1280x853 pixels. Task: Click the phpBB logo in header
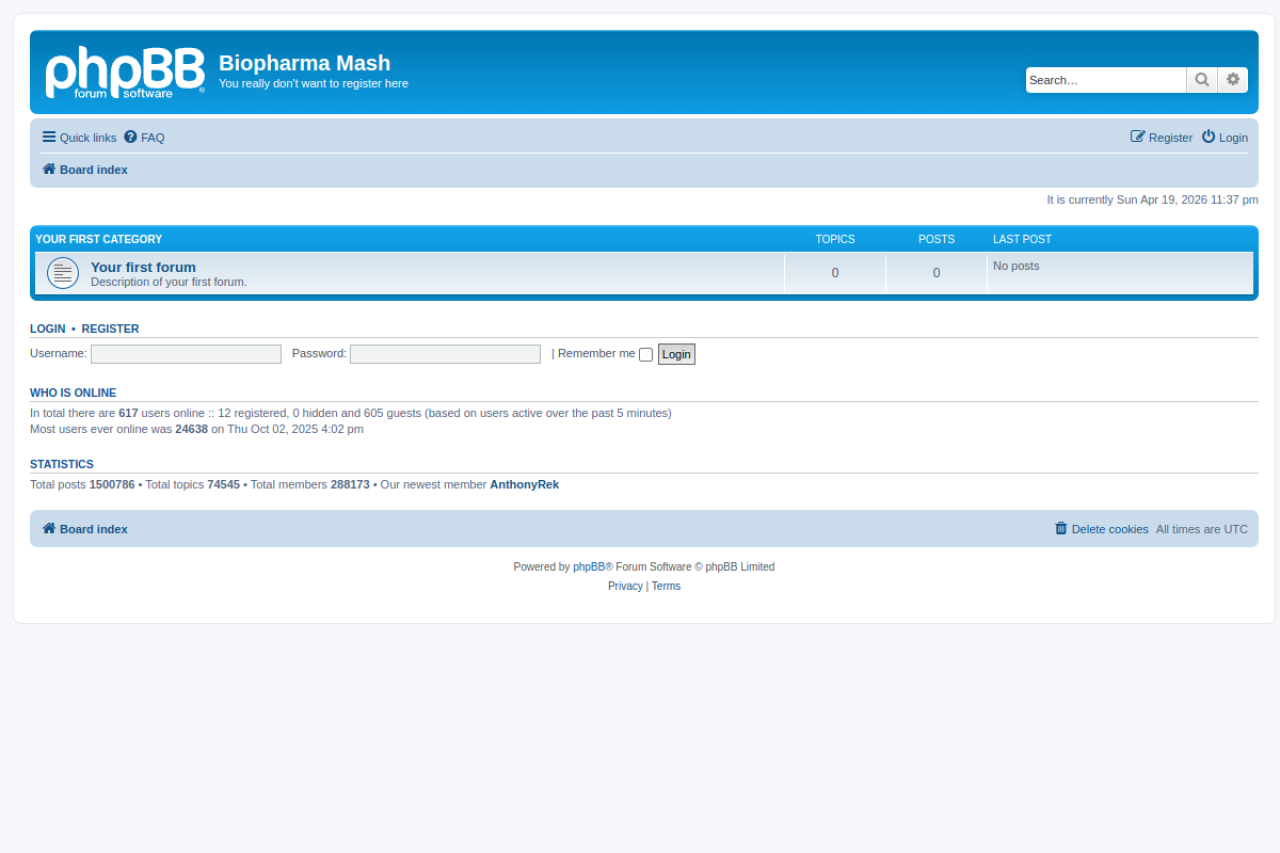[125, 73]
